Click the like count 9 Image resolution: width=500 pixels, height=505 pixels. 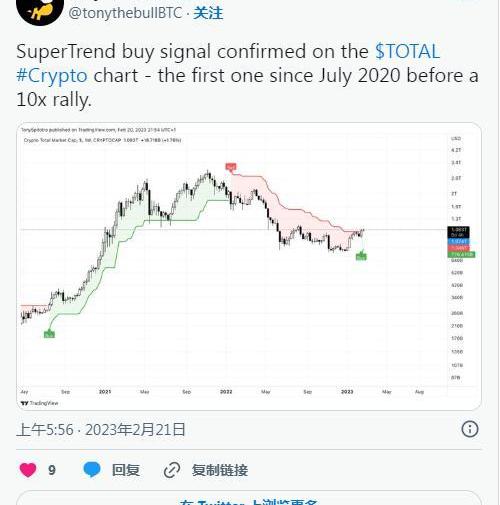click(52, 470)
